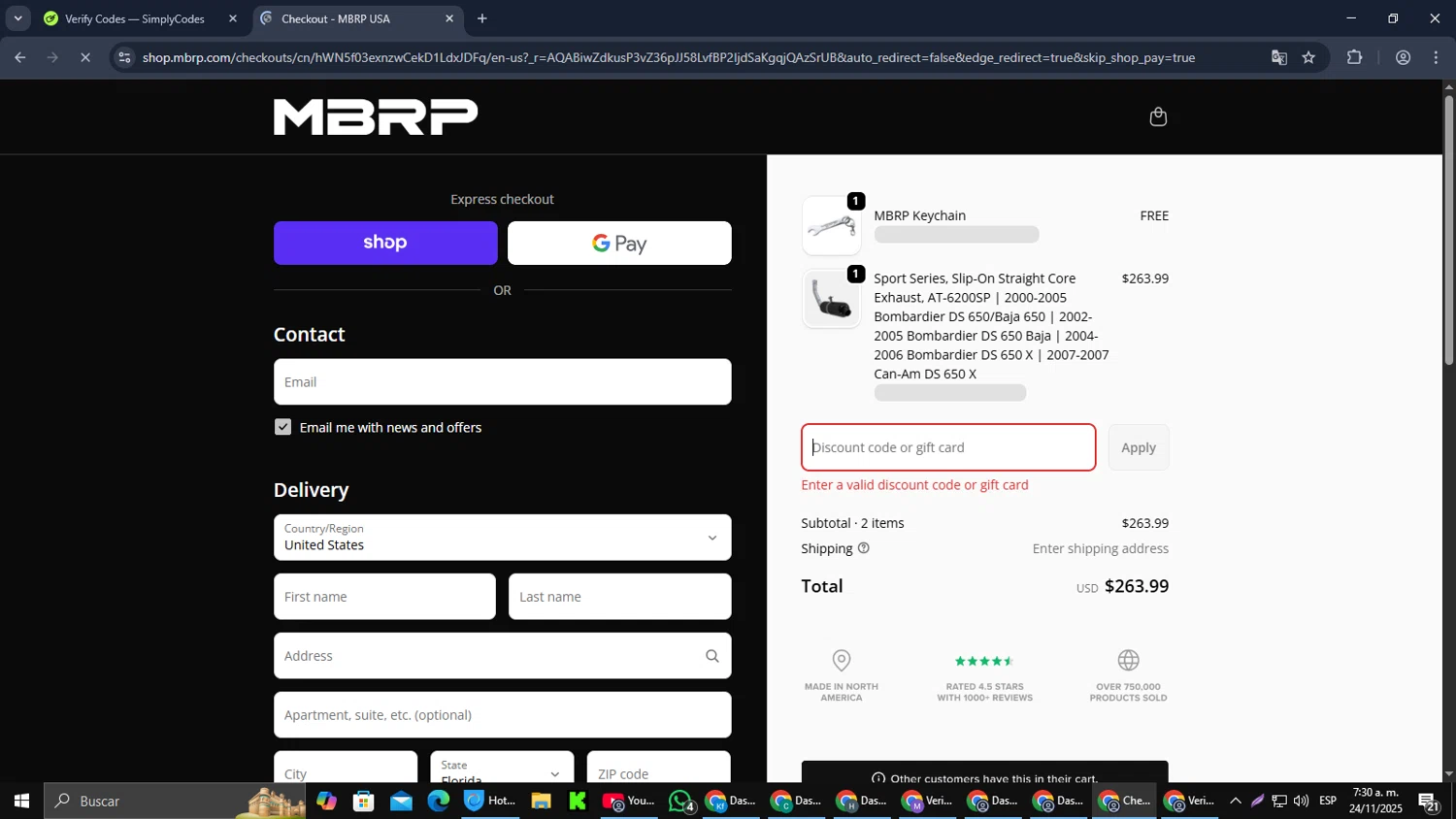
Task: Stop loading the page
Action: click(x=85, y=58)
